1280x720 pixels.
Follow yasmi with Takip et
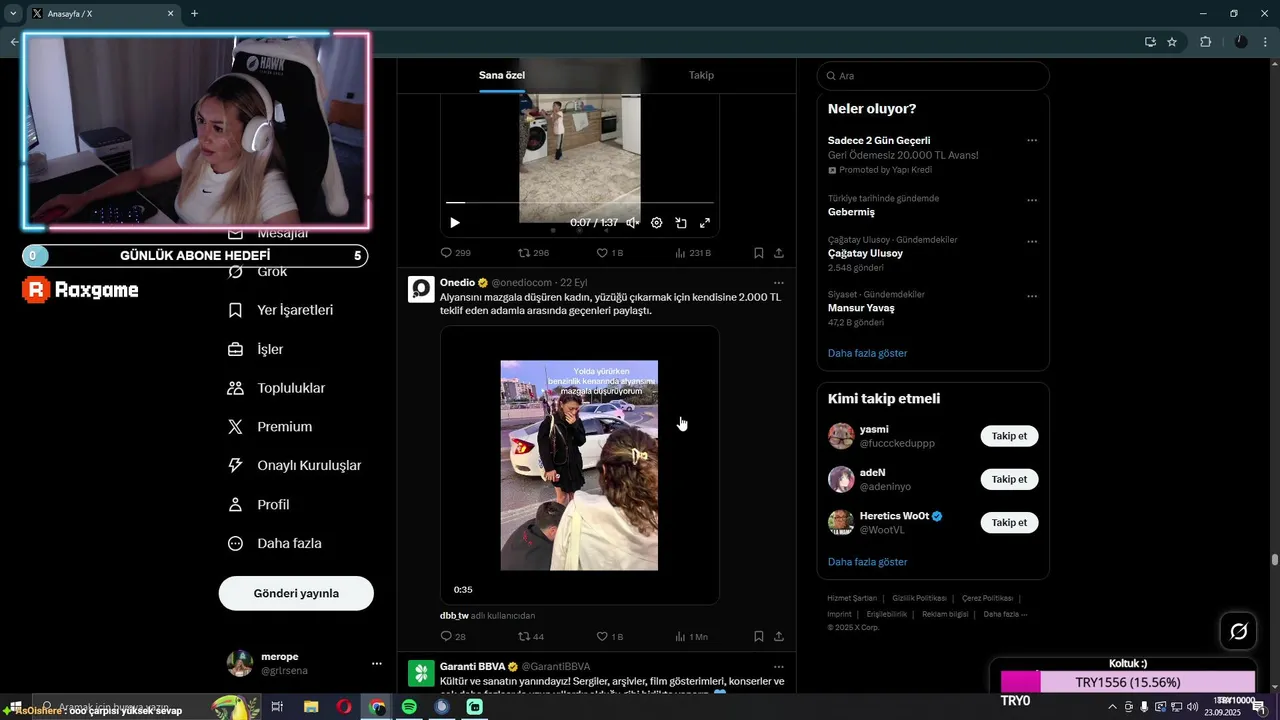coord(1009,436)
